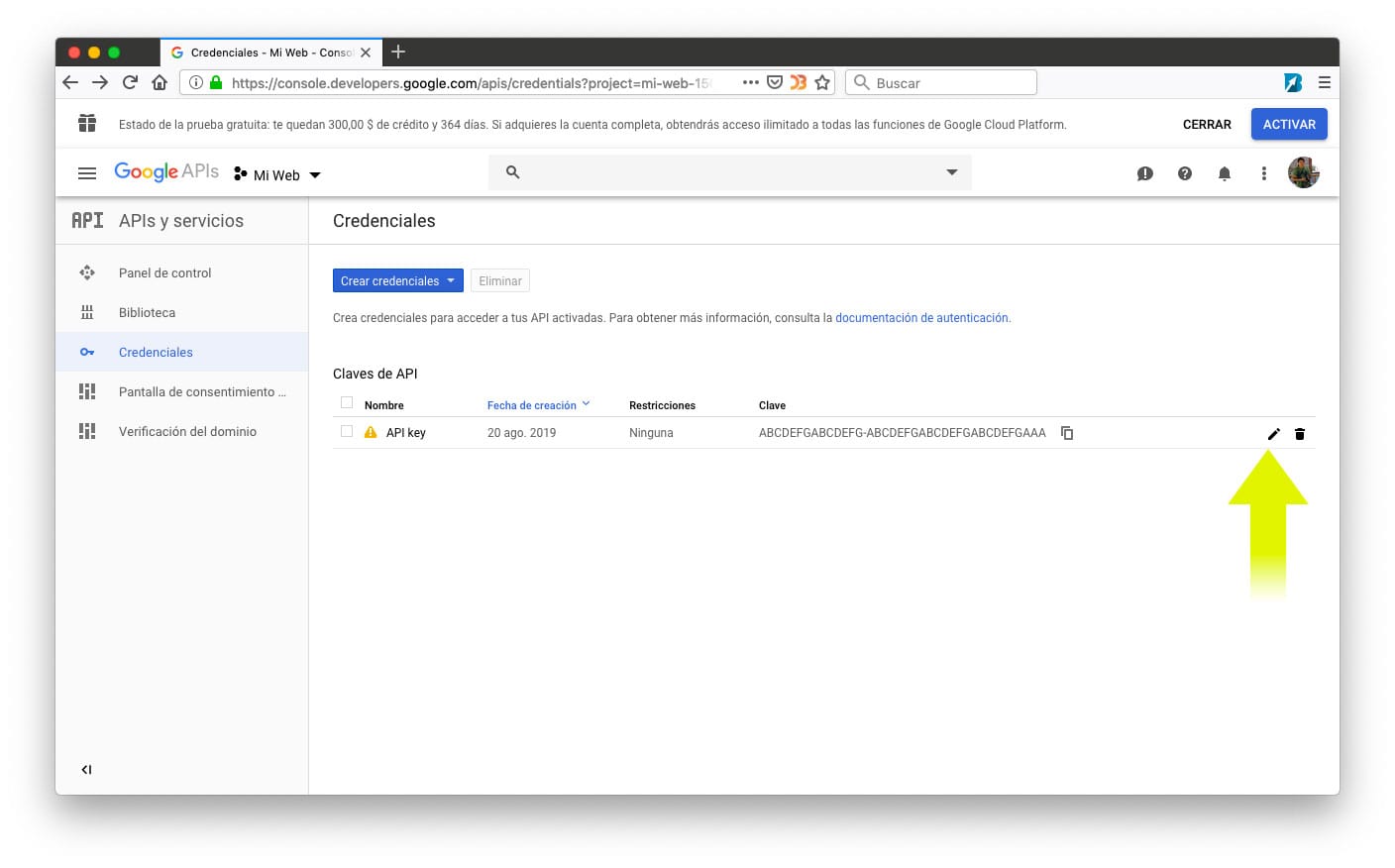The image size is (1395, 868).
Task: Click the blue extension icon in browser toolbar
Action: tap(1293, 82)
